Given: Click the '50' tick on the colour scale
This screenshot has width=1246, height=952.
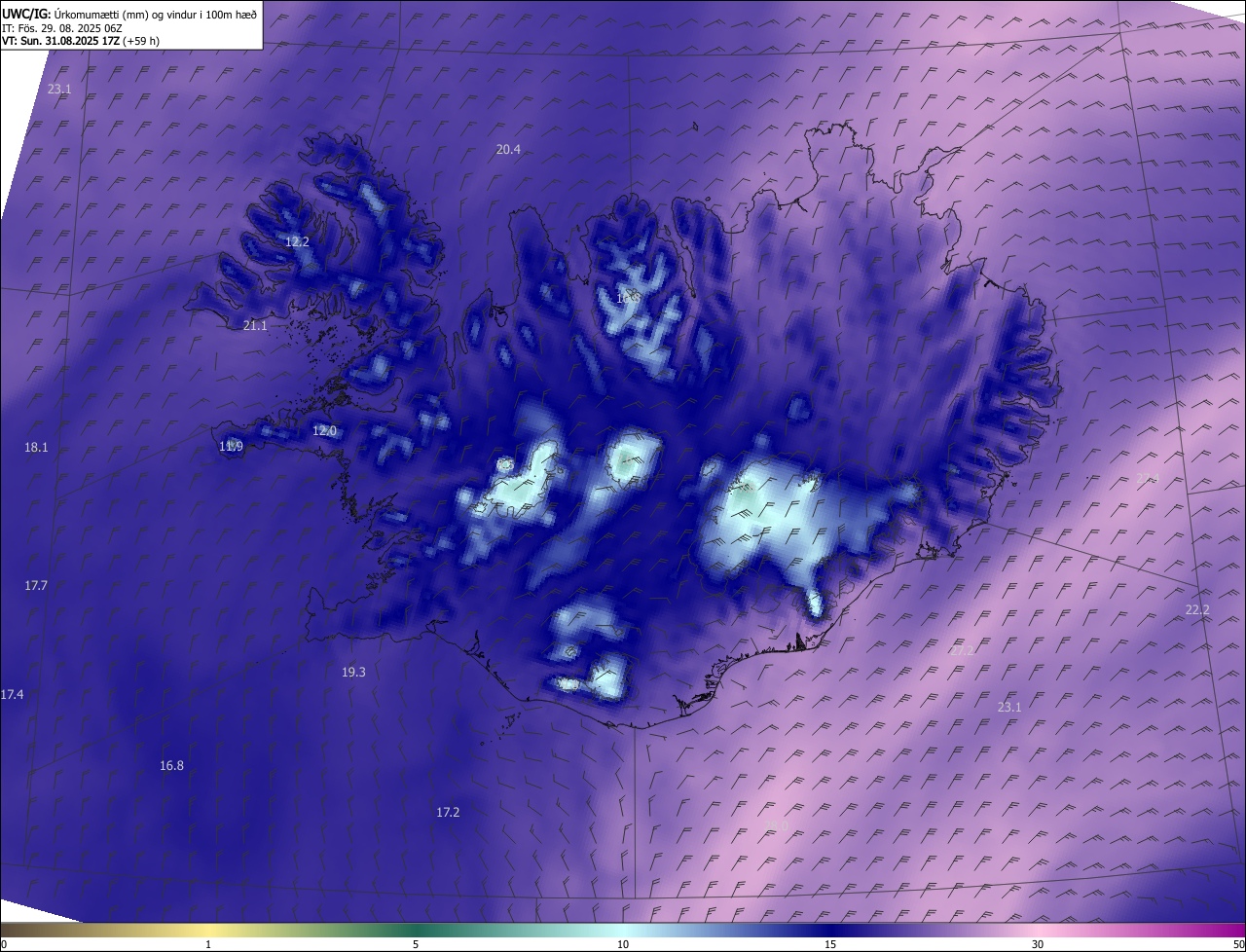Looking at the screenshot, I should [x=1238, y=944].
